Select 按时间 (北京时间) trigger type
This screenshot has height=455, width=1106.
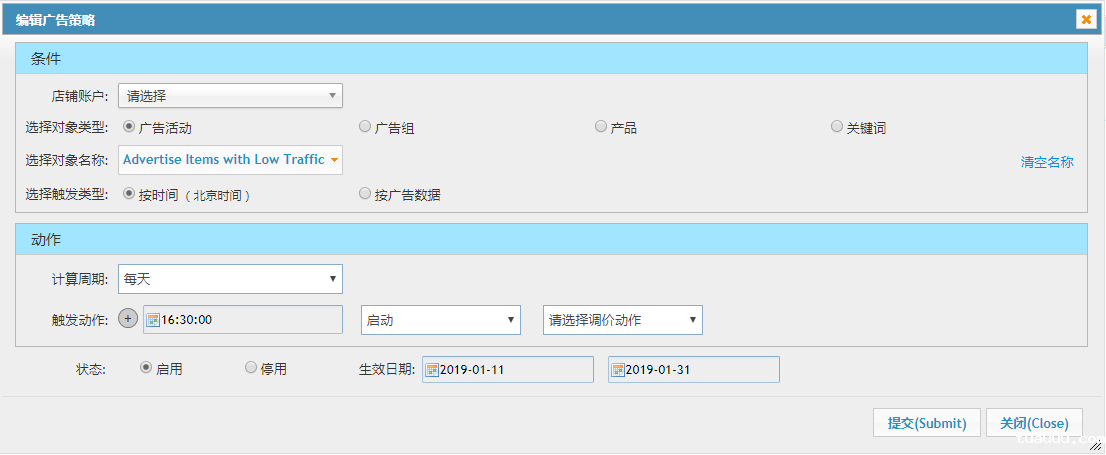129,194
